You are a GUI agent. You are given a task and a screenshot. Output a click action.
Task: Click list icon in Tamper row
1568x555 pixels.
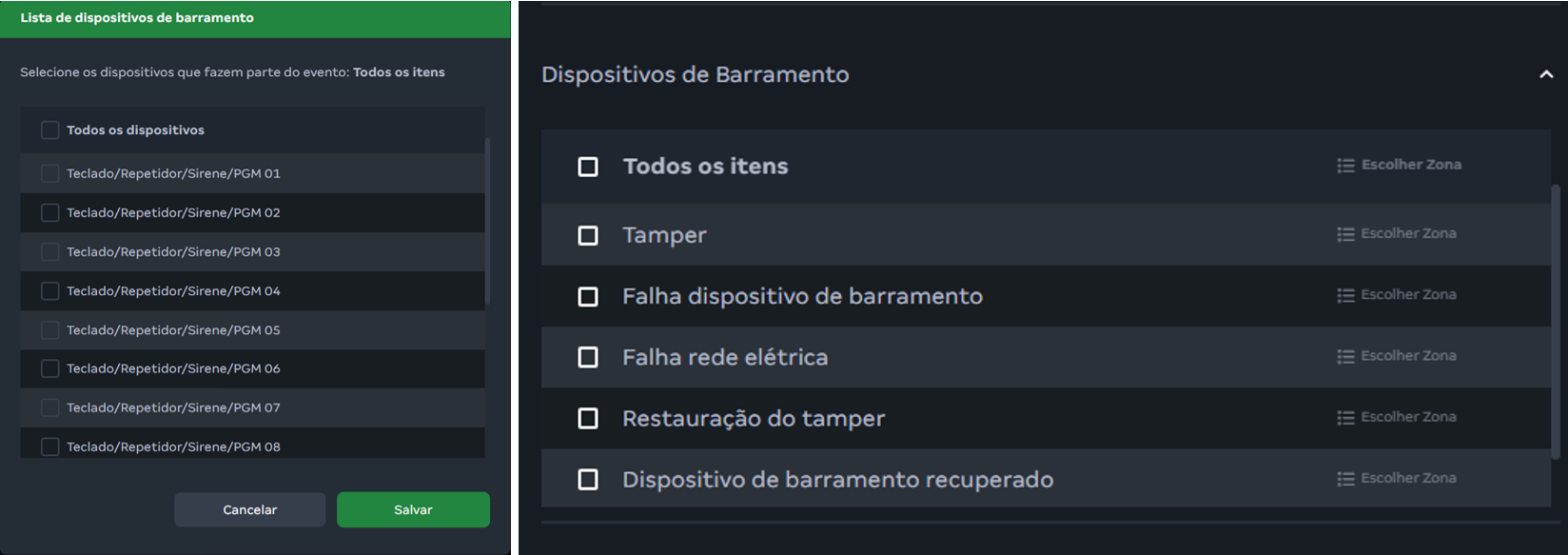1345,234
